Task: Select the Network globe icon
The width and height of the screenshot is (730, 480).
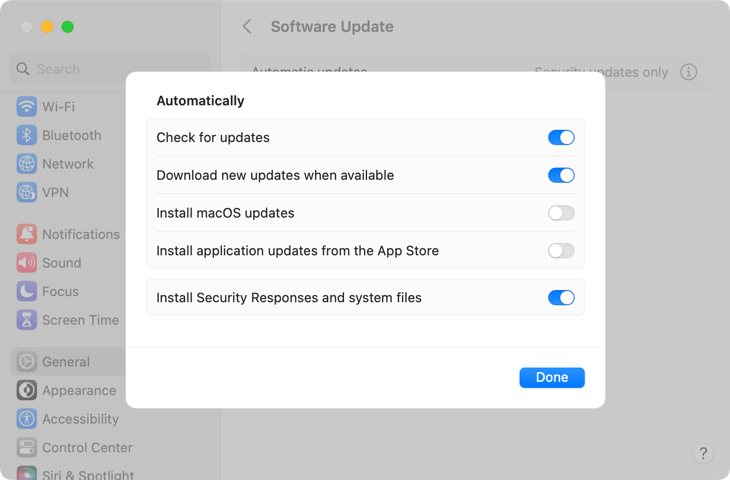Action: [x=26, y=164]
